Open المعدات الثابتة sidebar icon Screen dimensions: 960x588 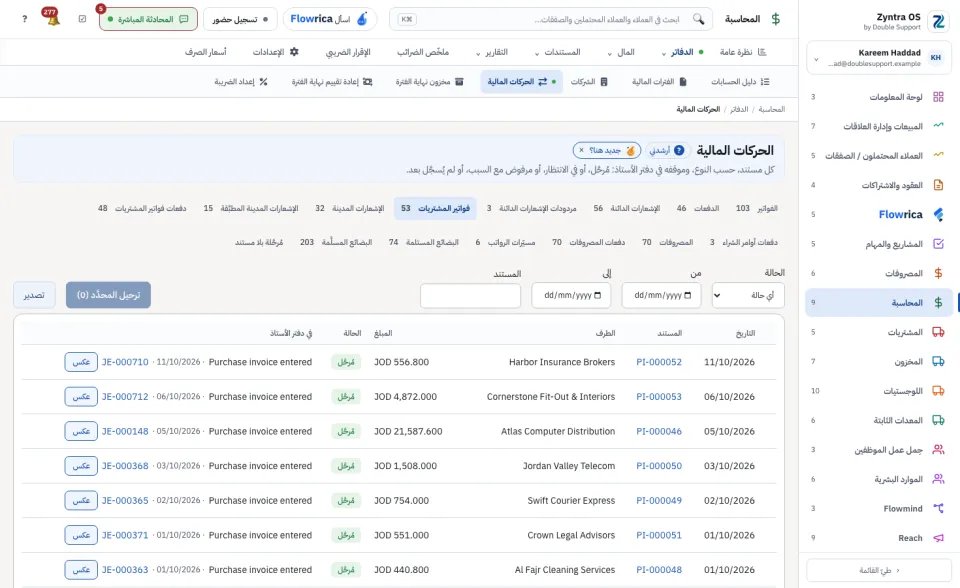coord(938,420)
